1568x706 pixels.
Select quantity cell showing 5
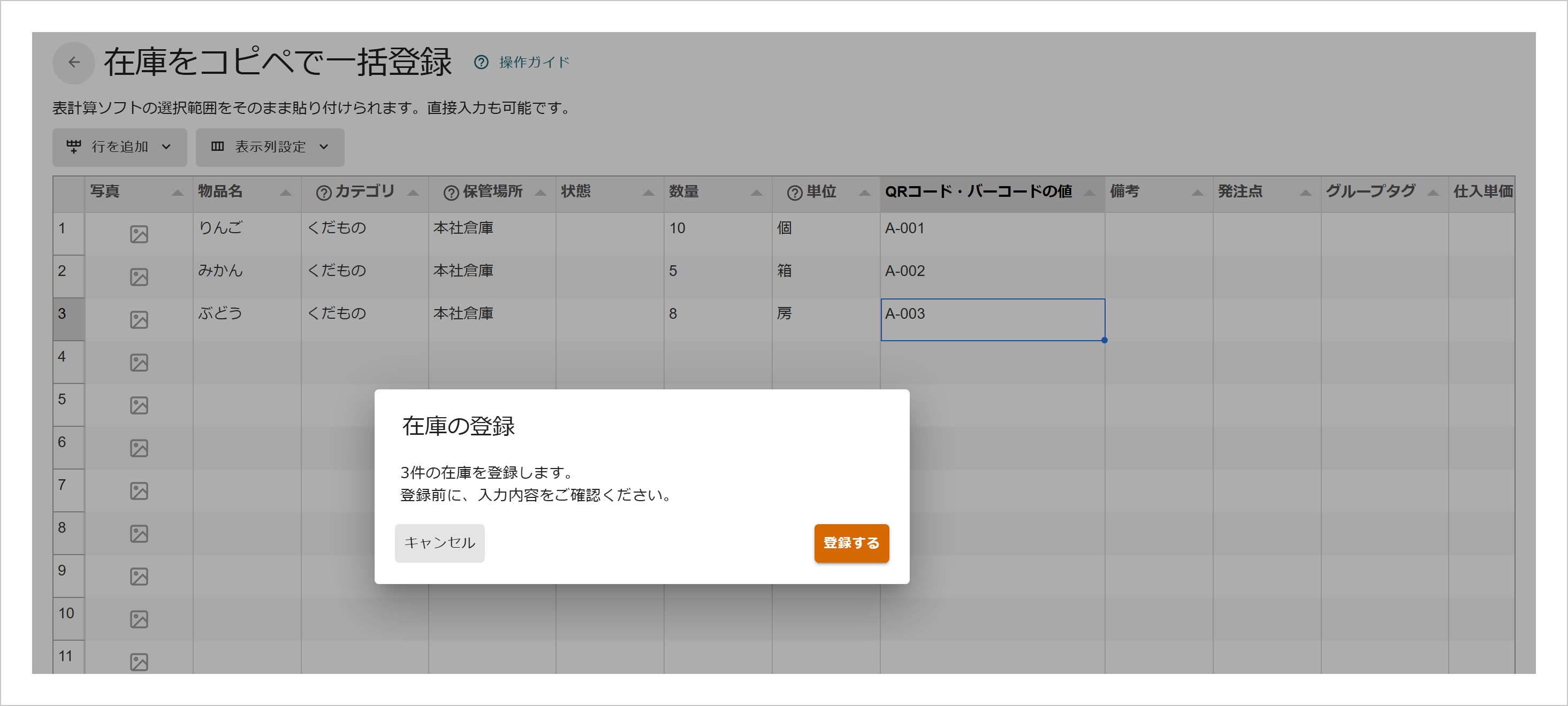pos(718,277)
